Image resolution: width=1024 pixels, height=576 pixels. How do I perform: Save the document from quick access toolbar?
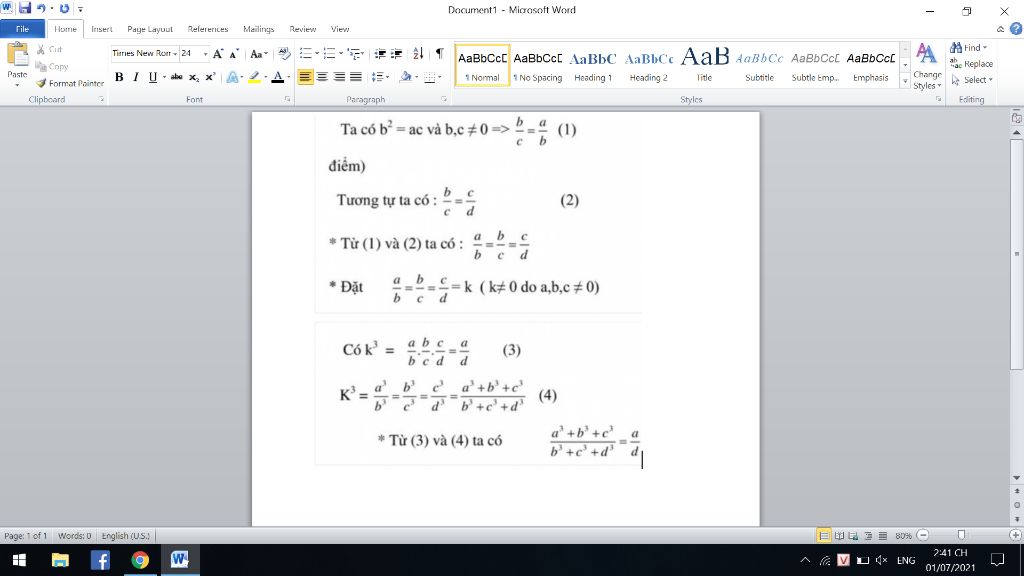(x=25, y=8)
